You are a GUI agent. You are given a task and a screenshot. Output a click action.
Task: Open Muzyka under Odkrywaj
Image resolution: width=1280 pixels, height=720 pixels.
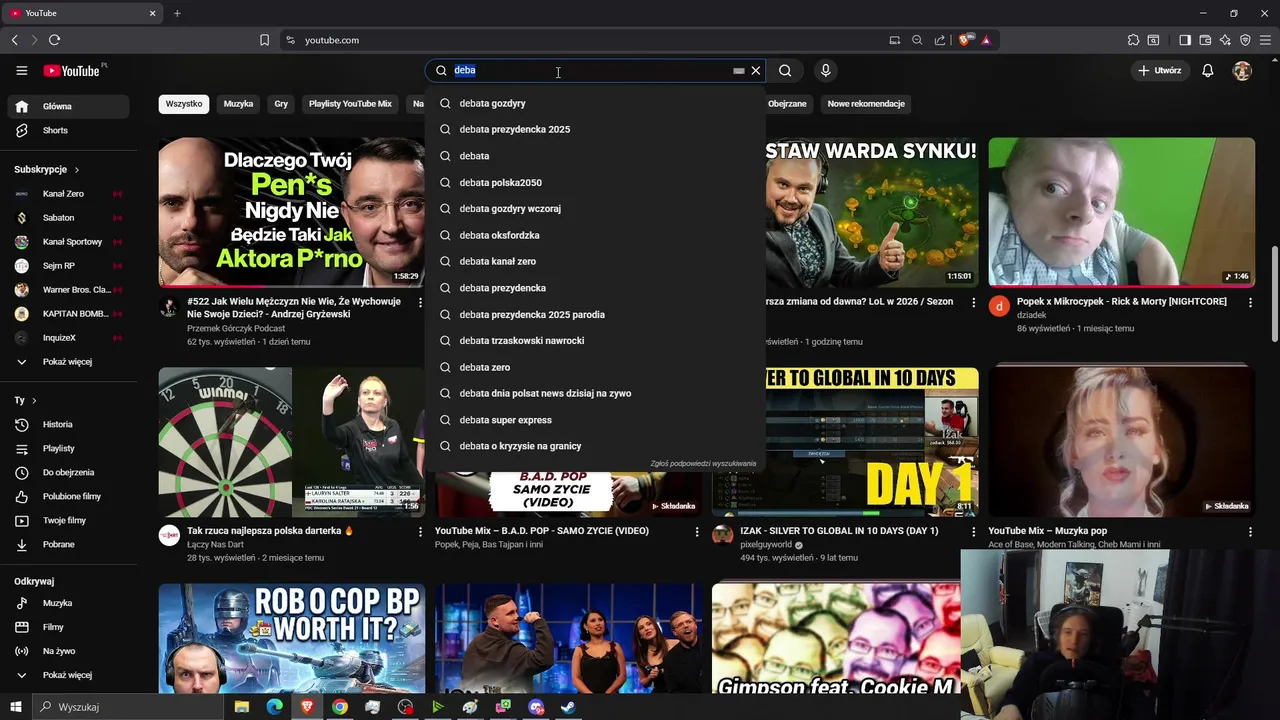click(x=68, y=603)
